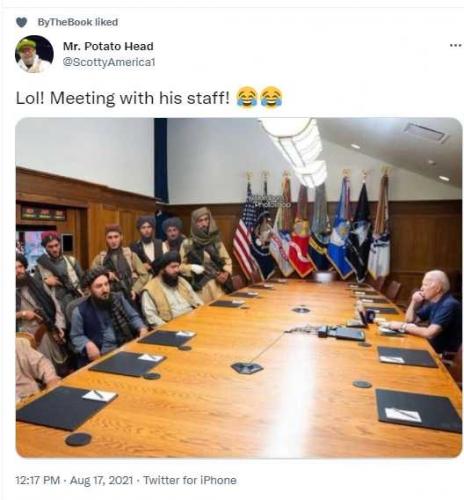Click the second laughing-crying emoji
The image size is (464, 500).
coord(271,97)
